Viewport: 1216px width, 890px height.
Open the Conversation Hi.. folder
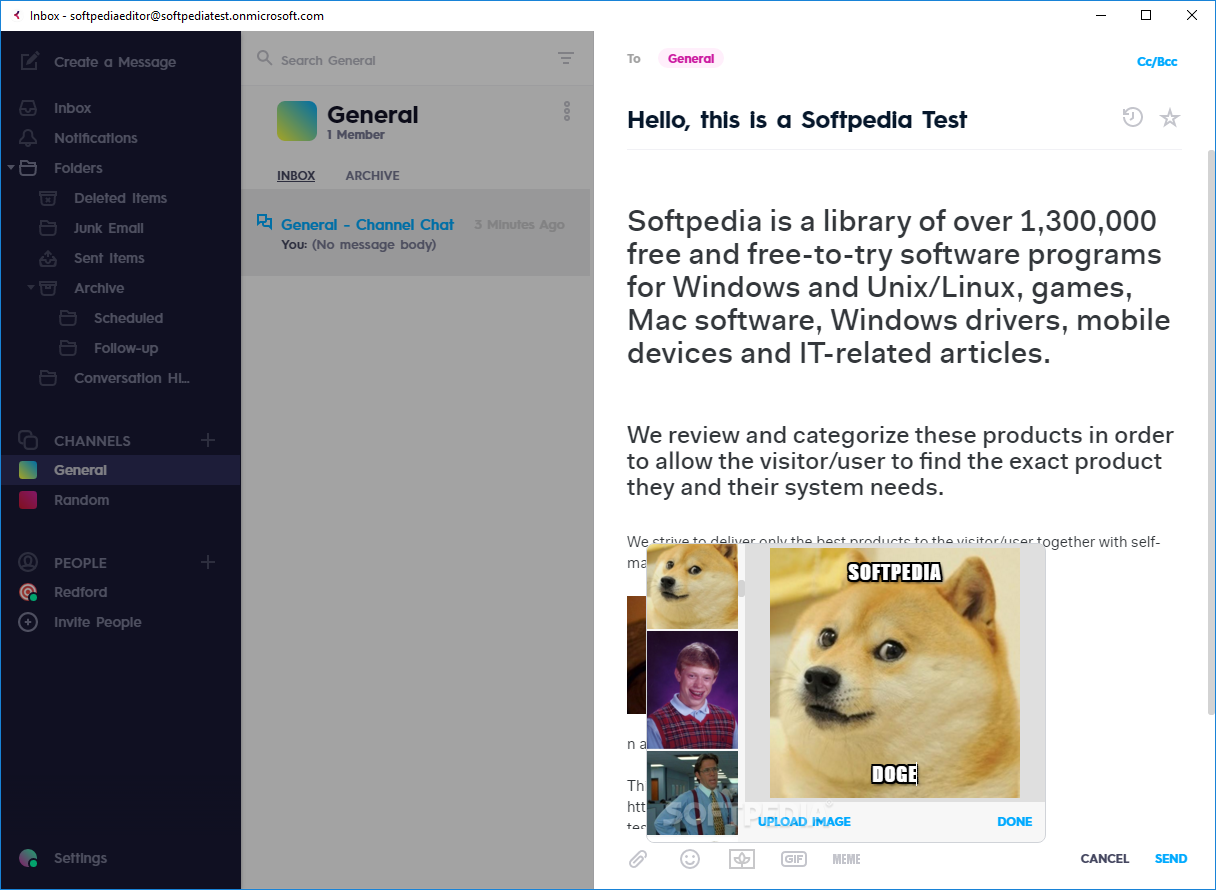[131, 378]
